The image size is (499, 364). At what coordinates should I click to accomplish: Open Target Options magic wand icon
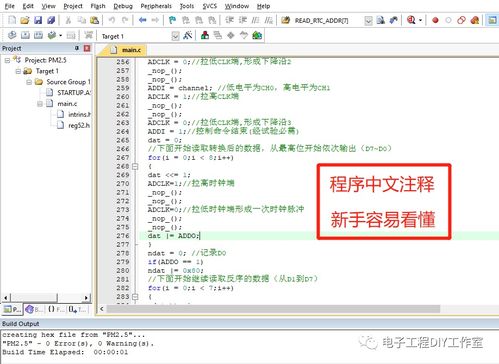coord(188,35)
